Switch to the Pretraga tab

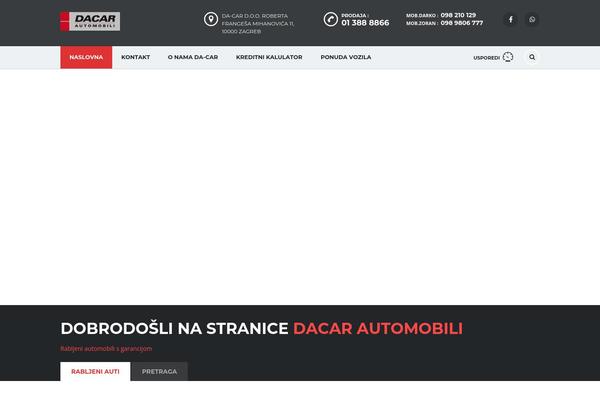(160, 371)
